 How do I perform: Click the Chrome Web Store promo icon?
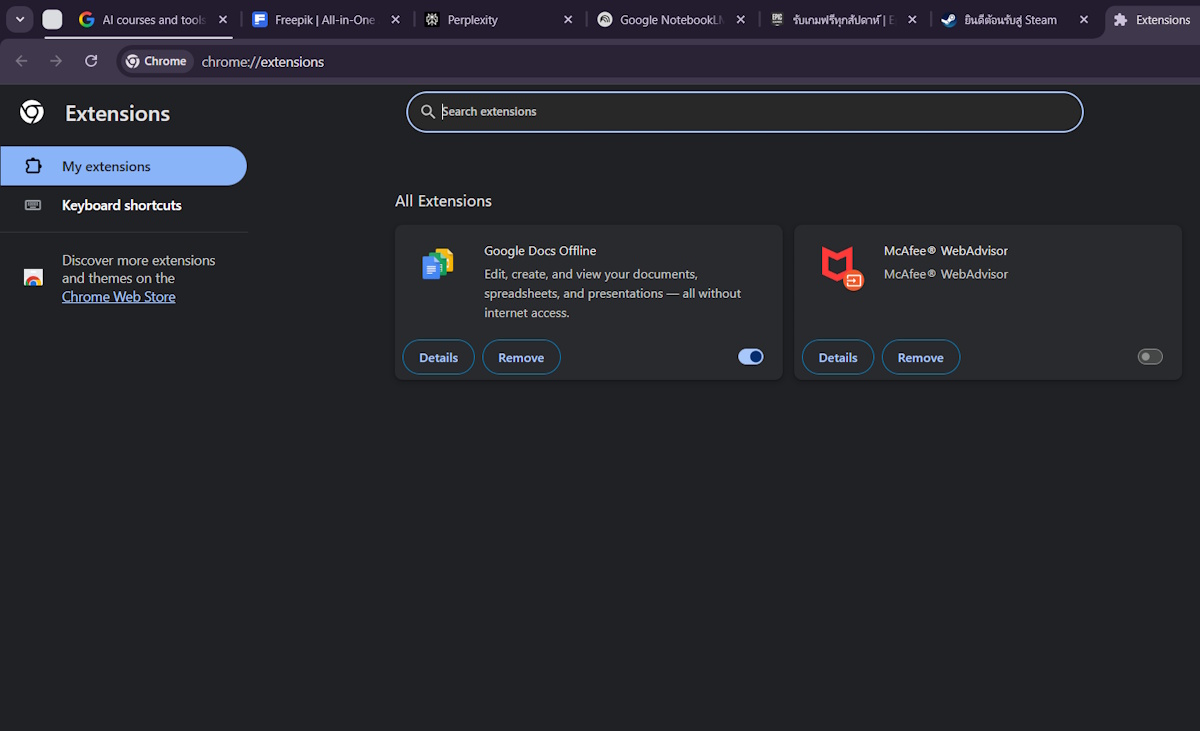tap(32, 278)
